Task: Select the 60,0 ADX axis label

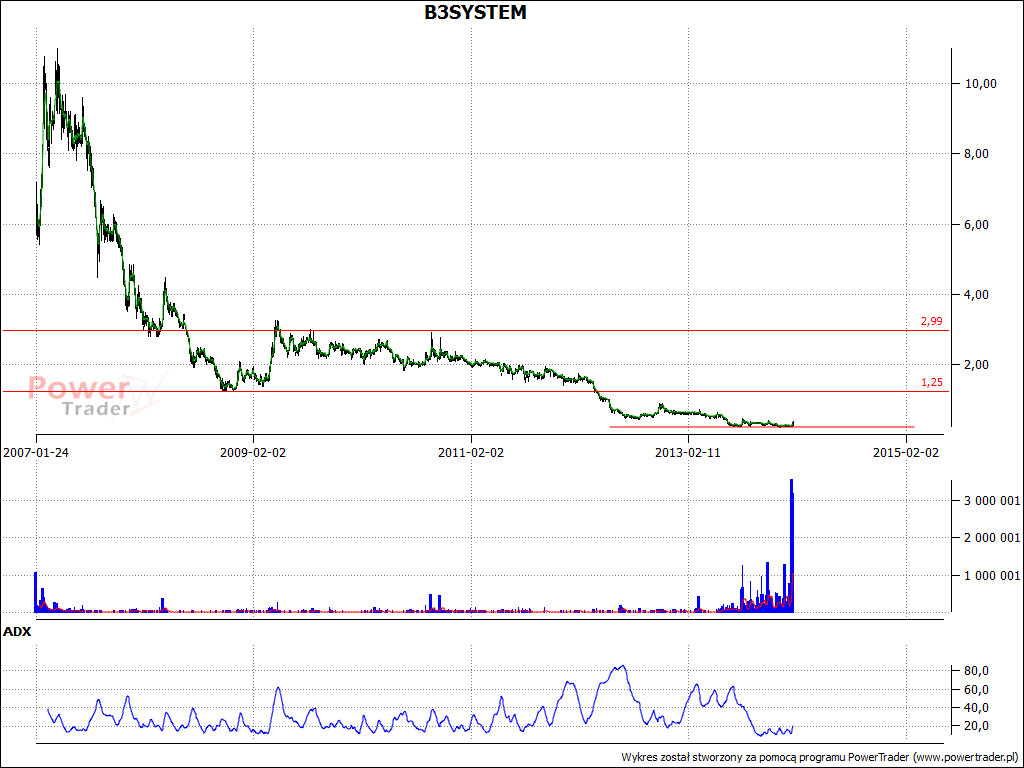Action: pos(976,690)
